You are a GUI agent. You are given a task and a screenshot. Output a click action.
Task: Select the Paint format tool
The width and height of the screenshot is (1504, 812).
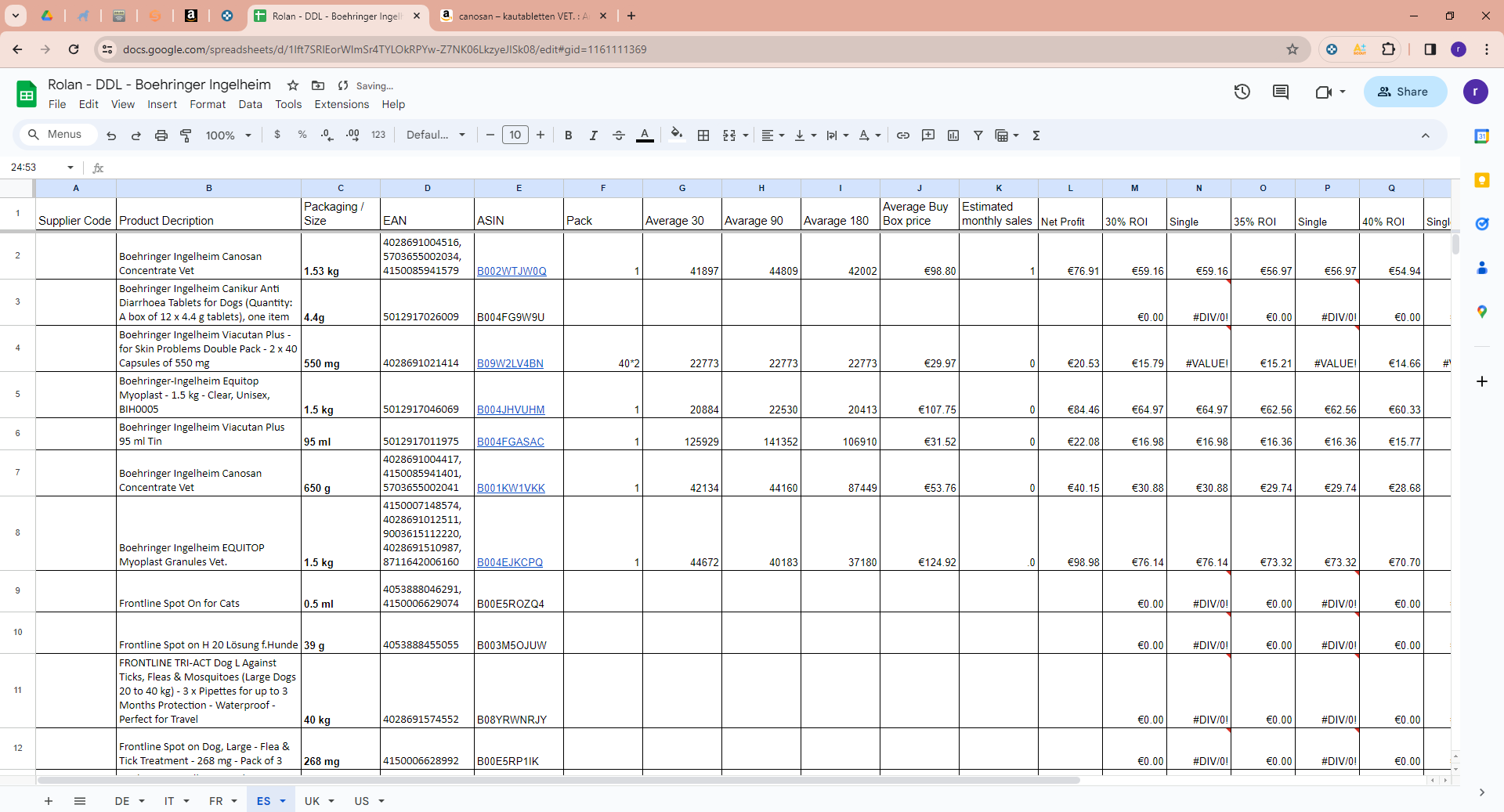coord(186,135)
